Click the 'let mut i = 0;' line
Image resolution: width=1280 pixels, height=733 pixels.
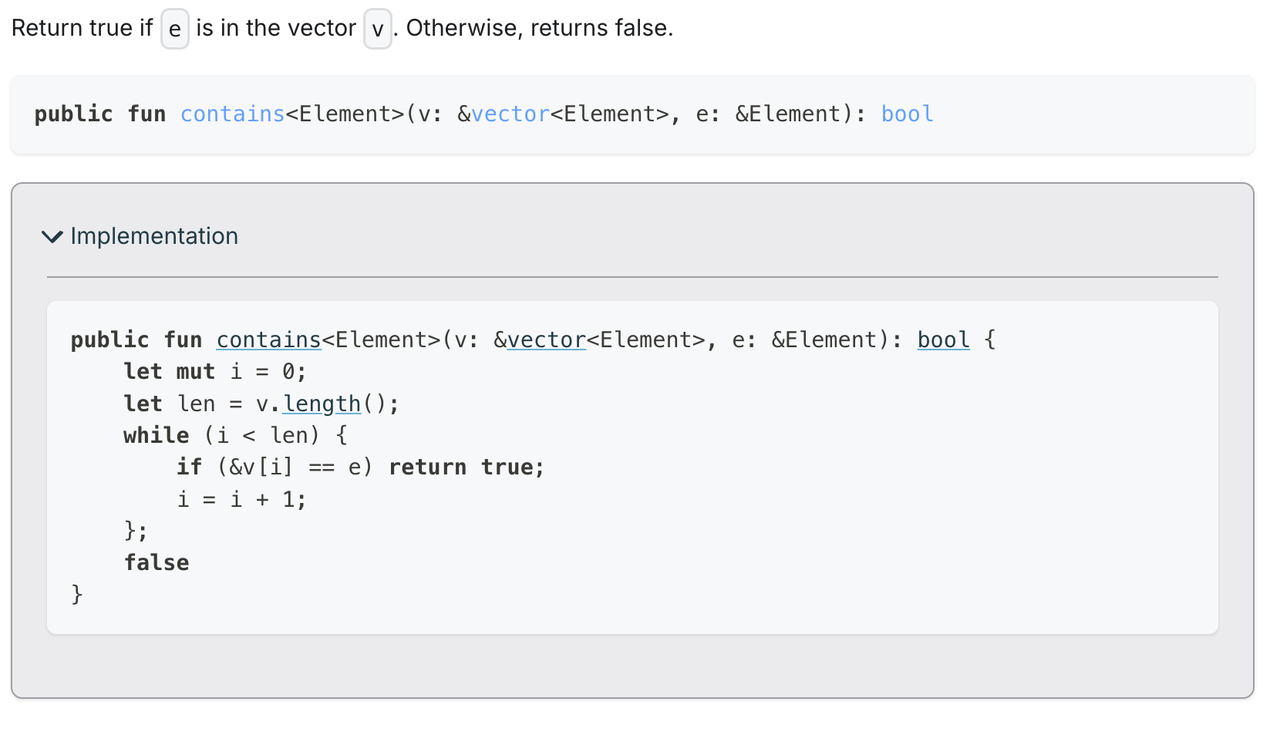click(x=215, y=372)
